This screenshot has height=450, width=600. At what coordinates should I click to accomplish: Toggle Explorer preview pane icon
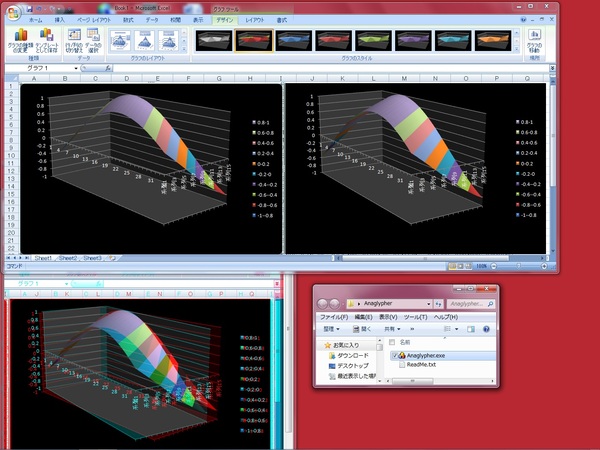click(470, 327)
